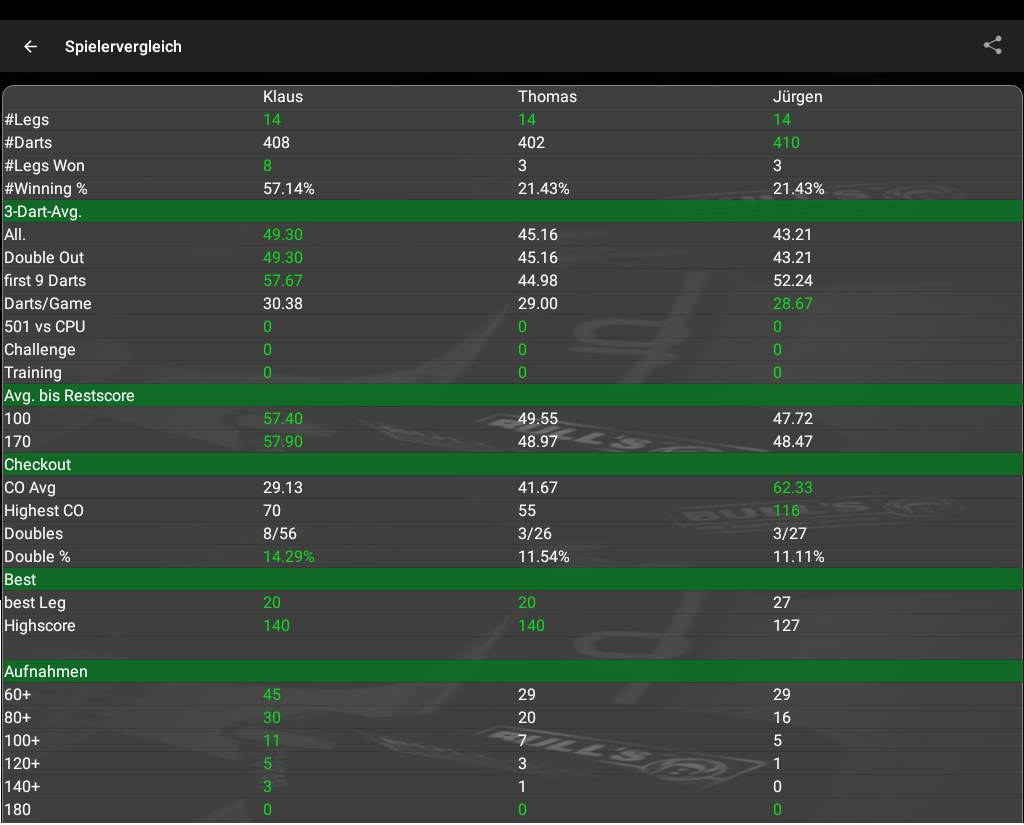Click Jürgen's CO Avg value 62.33
Image resolution: width=1024 pixels, height=825 pixels.
tap(792, 488)
